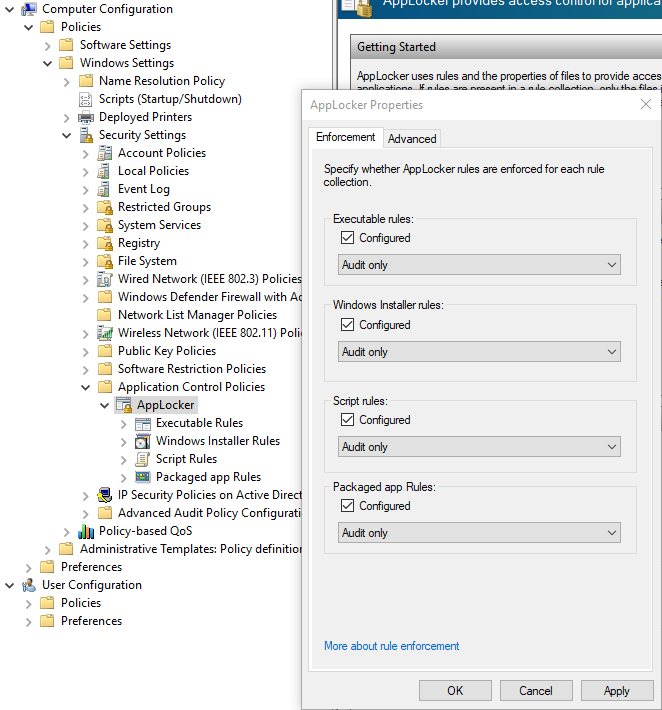The width and height of the screenshot is (662, 710).
Task: Click the Script Rules icon
Action: coord(143,459)
